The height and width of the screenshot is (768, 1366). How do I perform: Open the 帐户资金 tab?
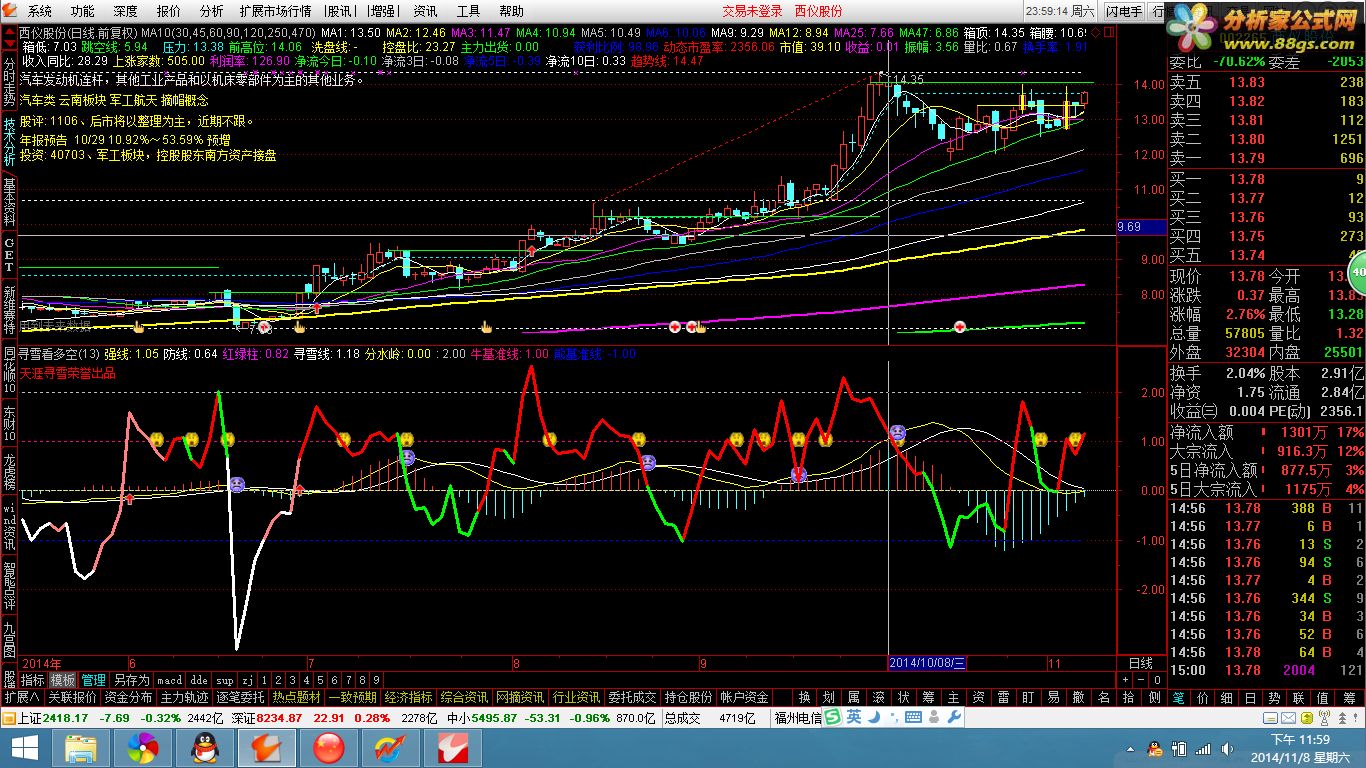point(744,697)
